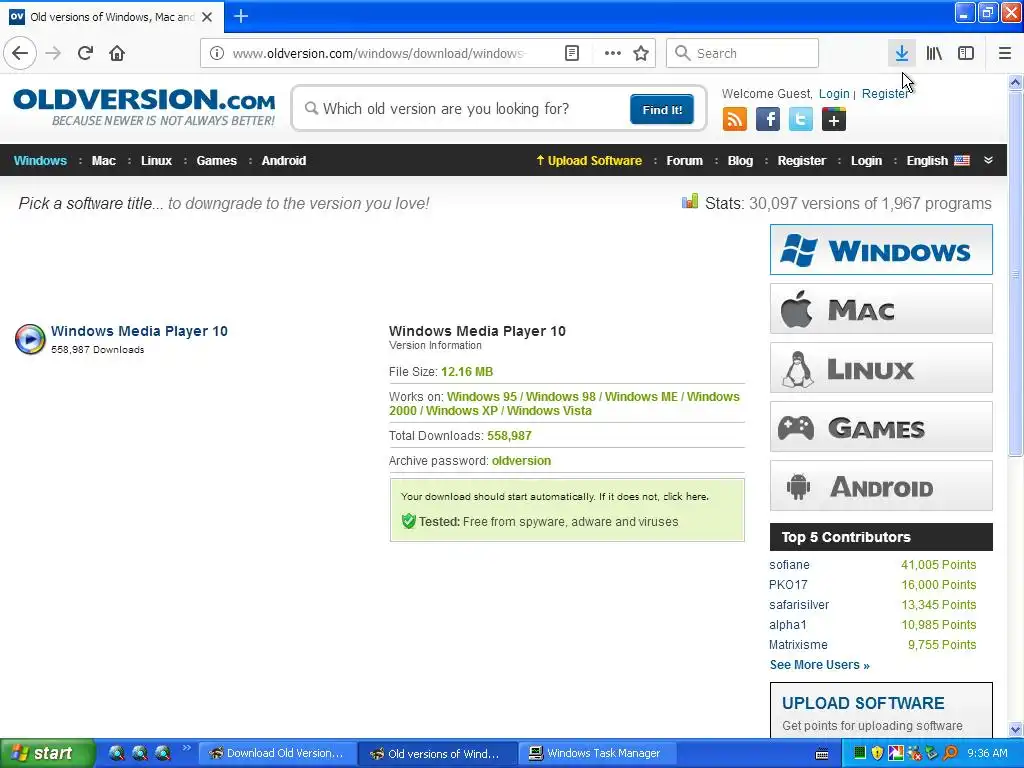
Task: Open a new tab with plus button
Action: pyautogui.click(x=241, y=16)
